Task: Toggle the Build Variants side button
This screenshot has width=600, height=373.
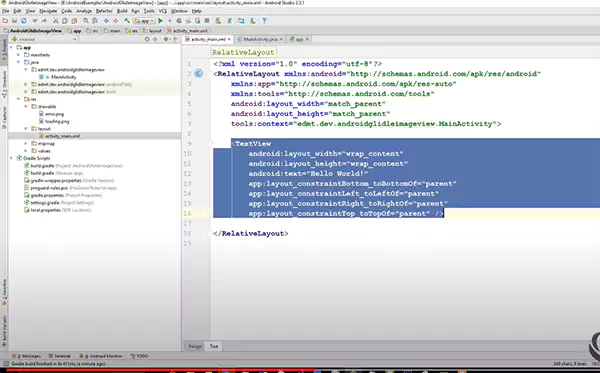Action: point(4,331)
